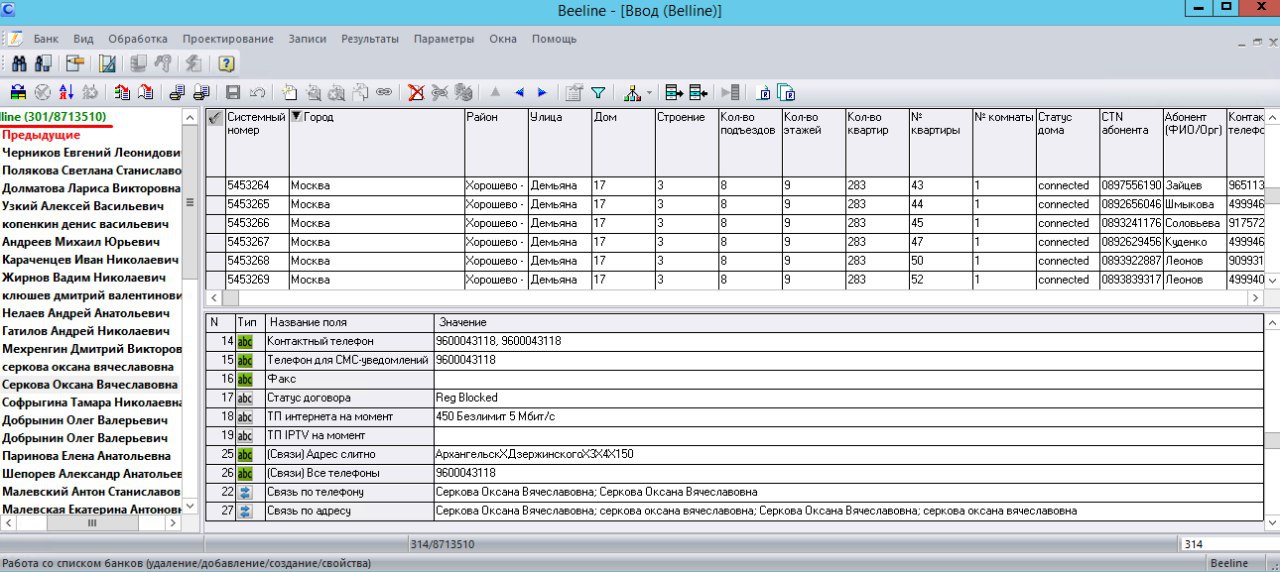Screen dimensions: 1280x572
Task: Delete record with the red X icon
Action: coord(416,92)
